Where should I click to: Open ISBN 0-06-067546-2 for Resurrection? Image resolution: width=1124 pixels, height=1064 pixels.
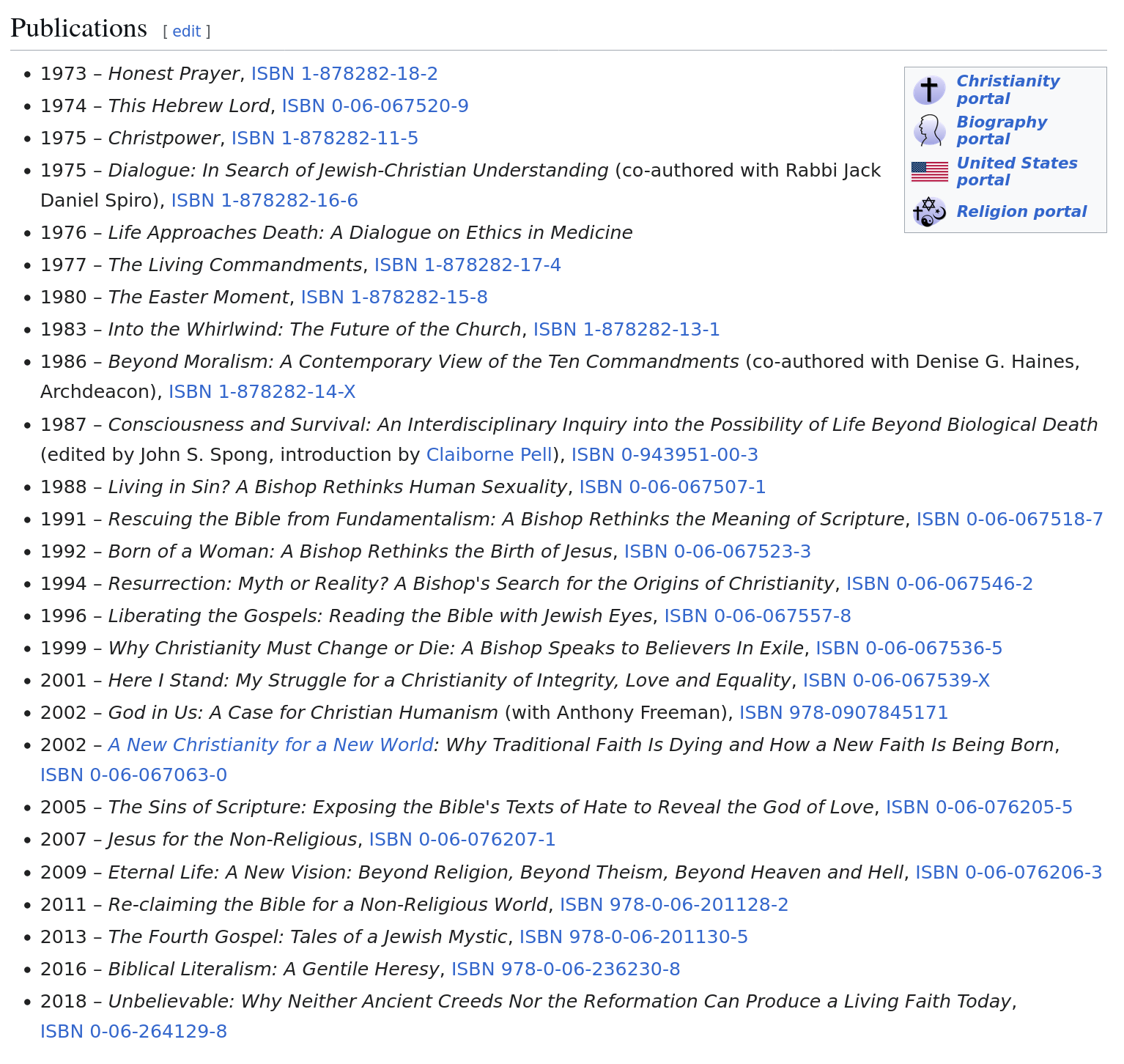click(x=939, y=584)
